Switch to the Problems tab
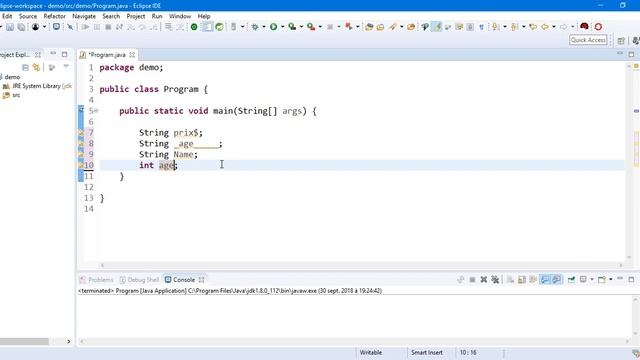The height and width of the screenshot is (360, 640). click(x=96, y=280)
